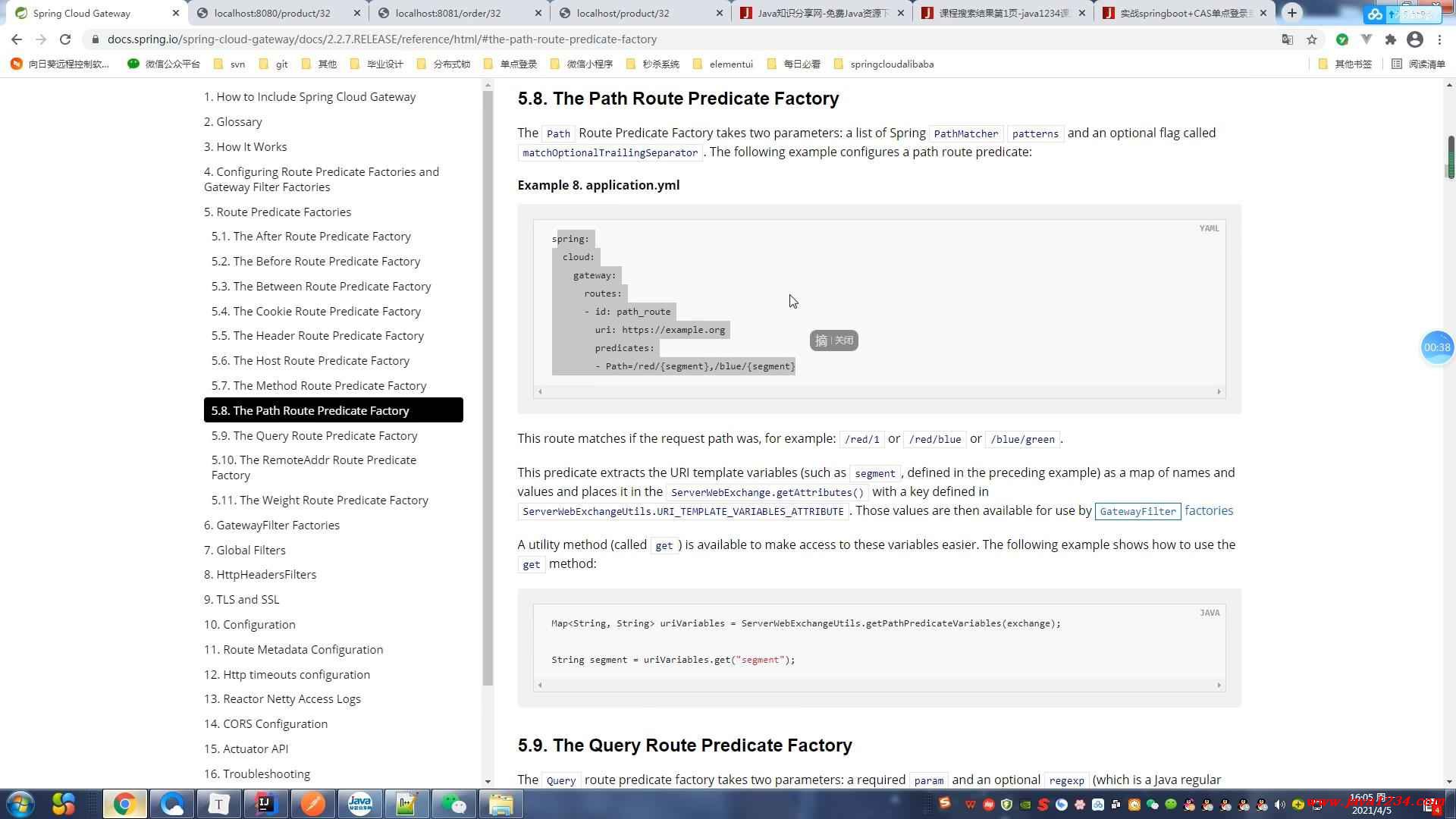View site security lock information
Screen dimensions: 1456x819
tap(94, 39)
